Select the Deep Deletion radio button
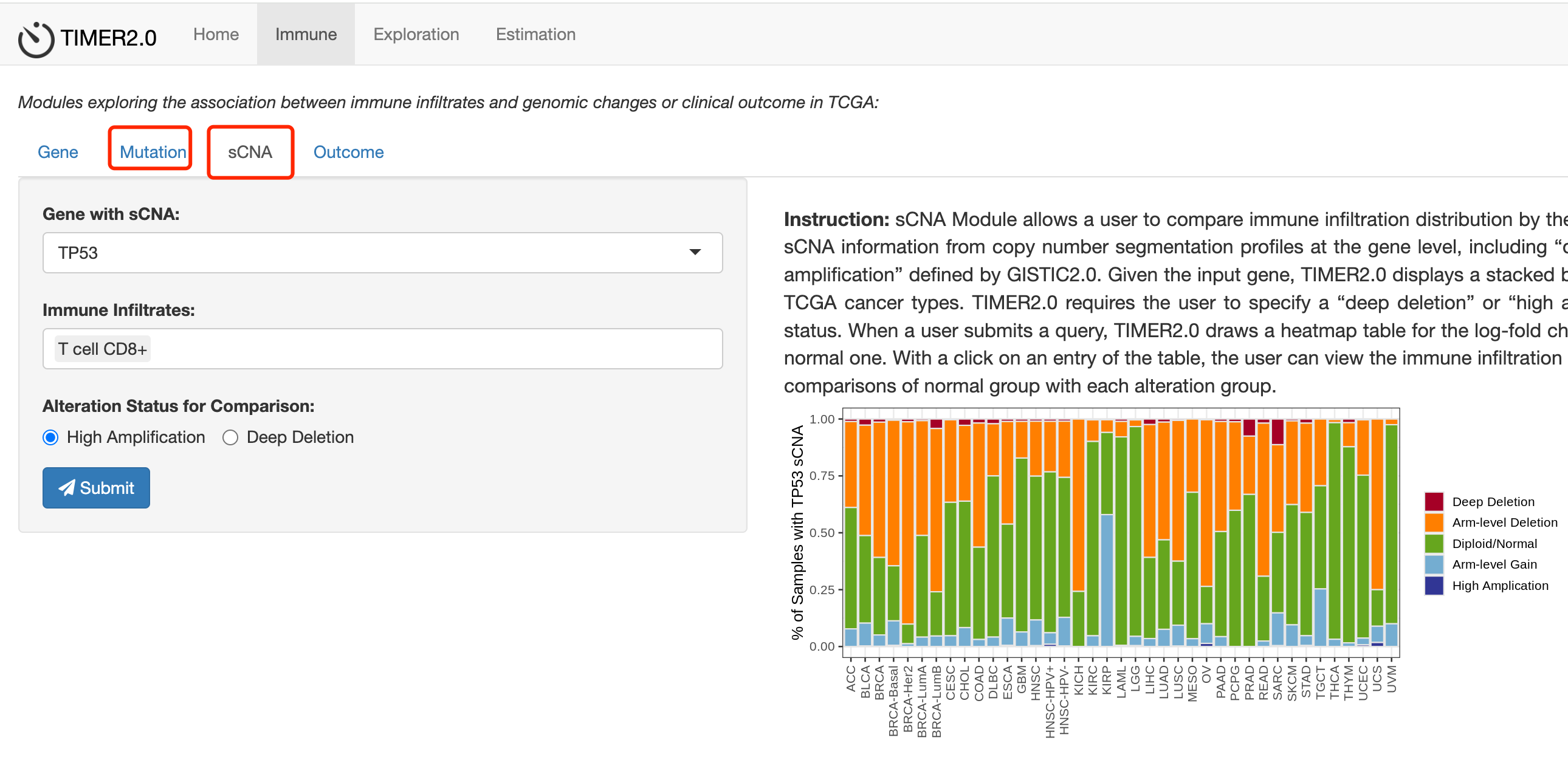This screenshot has height=757, width=1568. 230,437
